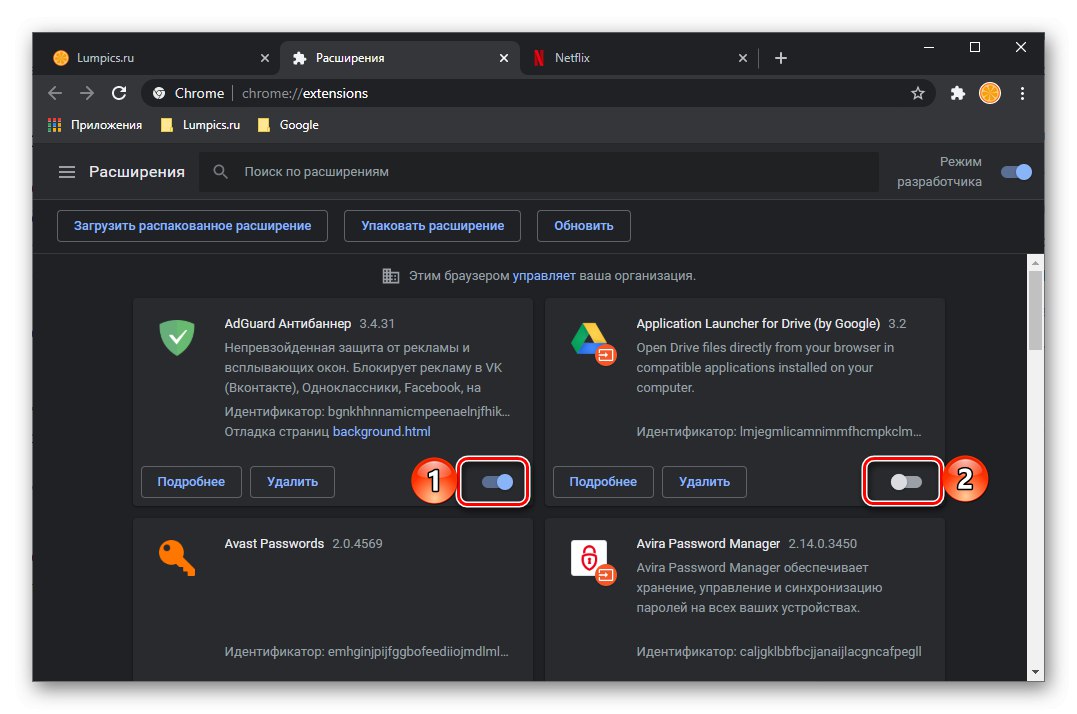Click the Расширения page heading
1077x714 pixels.
[x=137, y=172]
